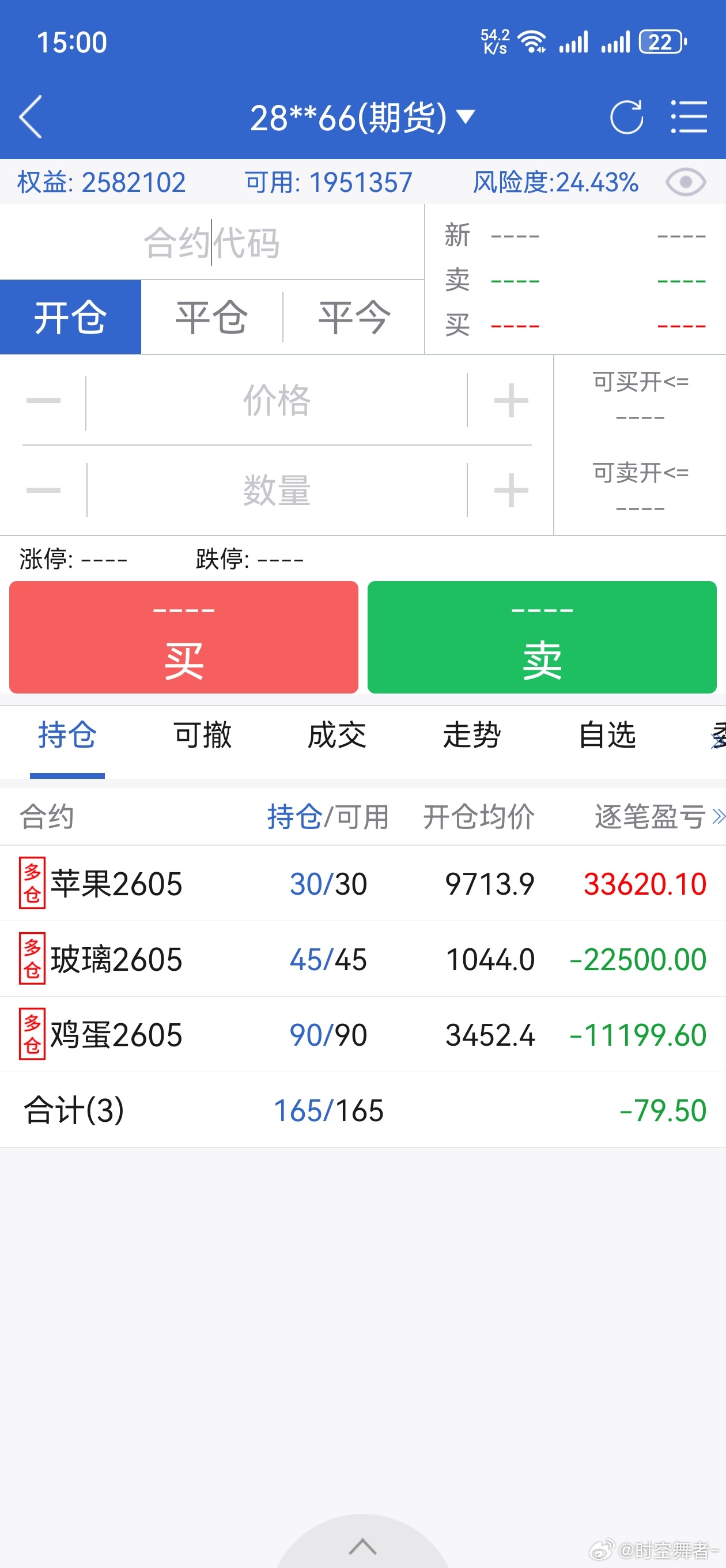
Task: Select the 开仓 order type
Action: click(x=71, y=317)
